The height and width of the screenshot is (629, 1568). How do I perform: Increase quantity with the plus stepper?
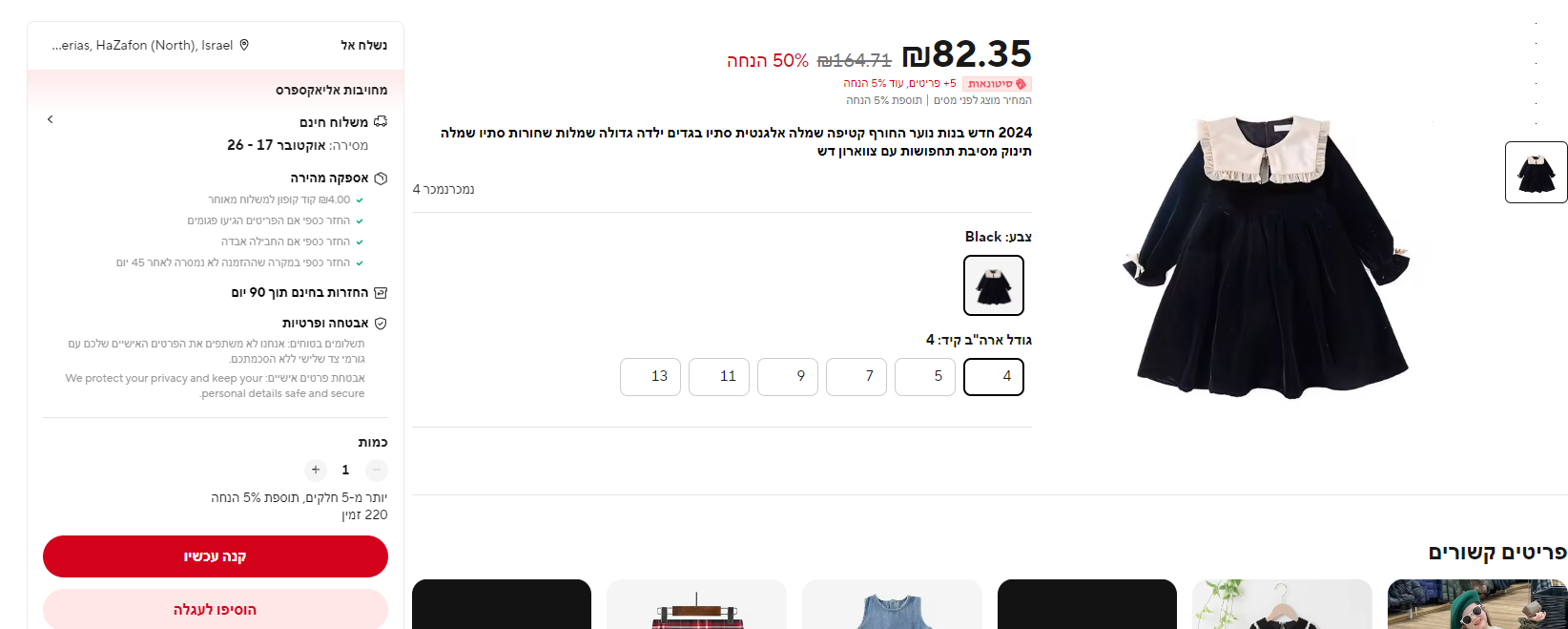(316, 470)
